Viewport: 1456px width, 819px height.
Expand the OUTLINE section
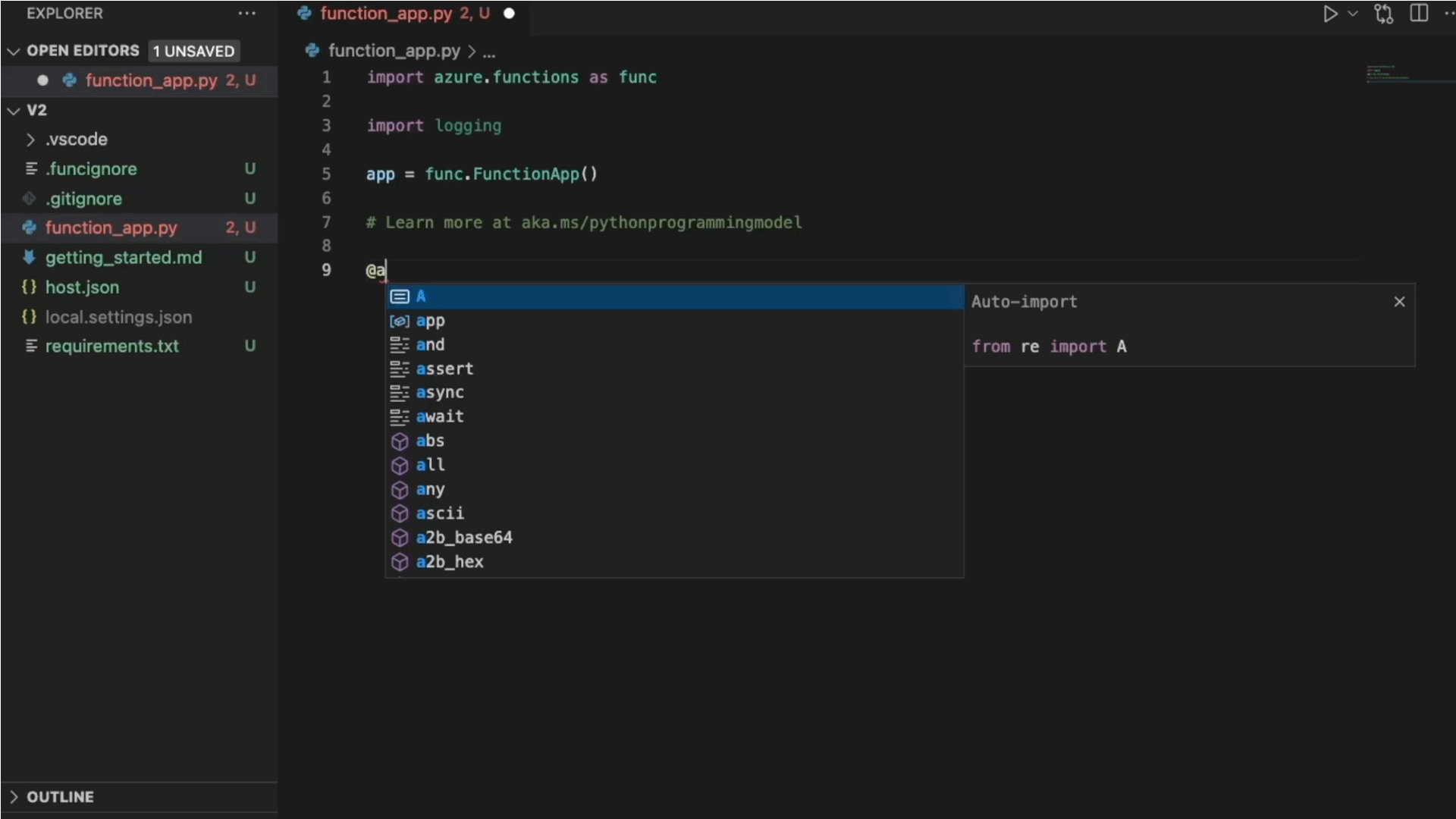pyautogui.click(x=15, y=796)
